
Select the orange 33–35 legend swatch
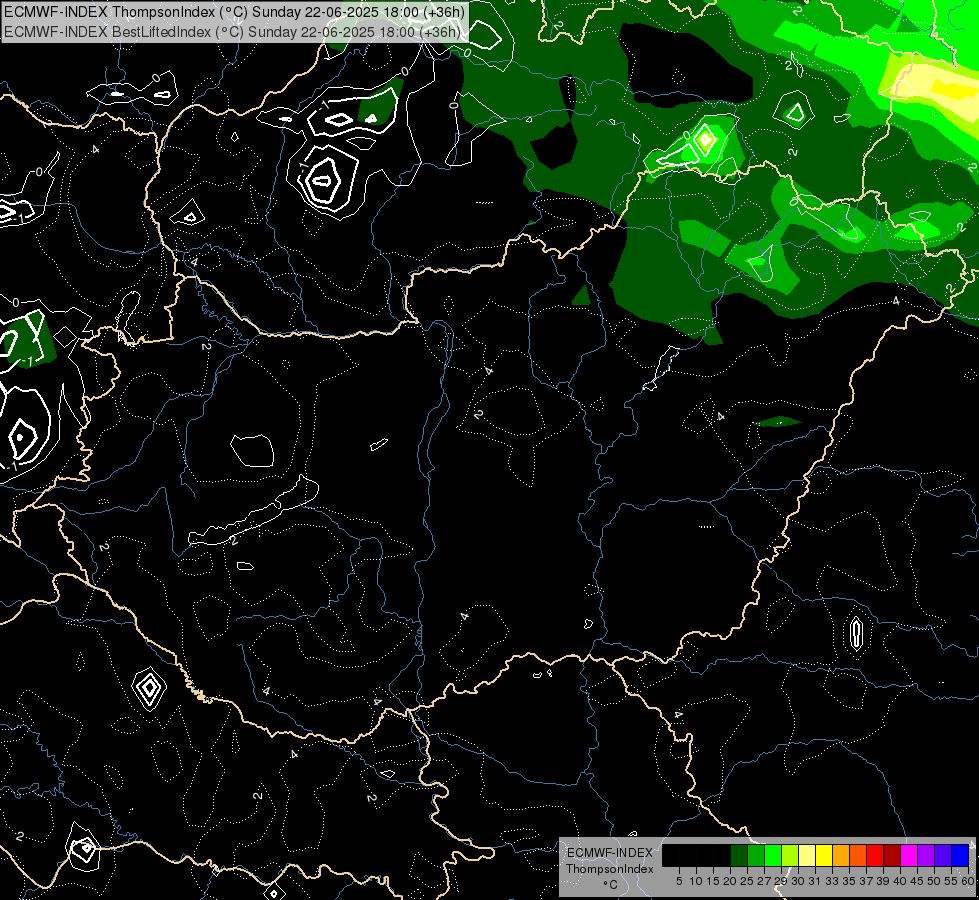[841, 855]
